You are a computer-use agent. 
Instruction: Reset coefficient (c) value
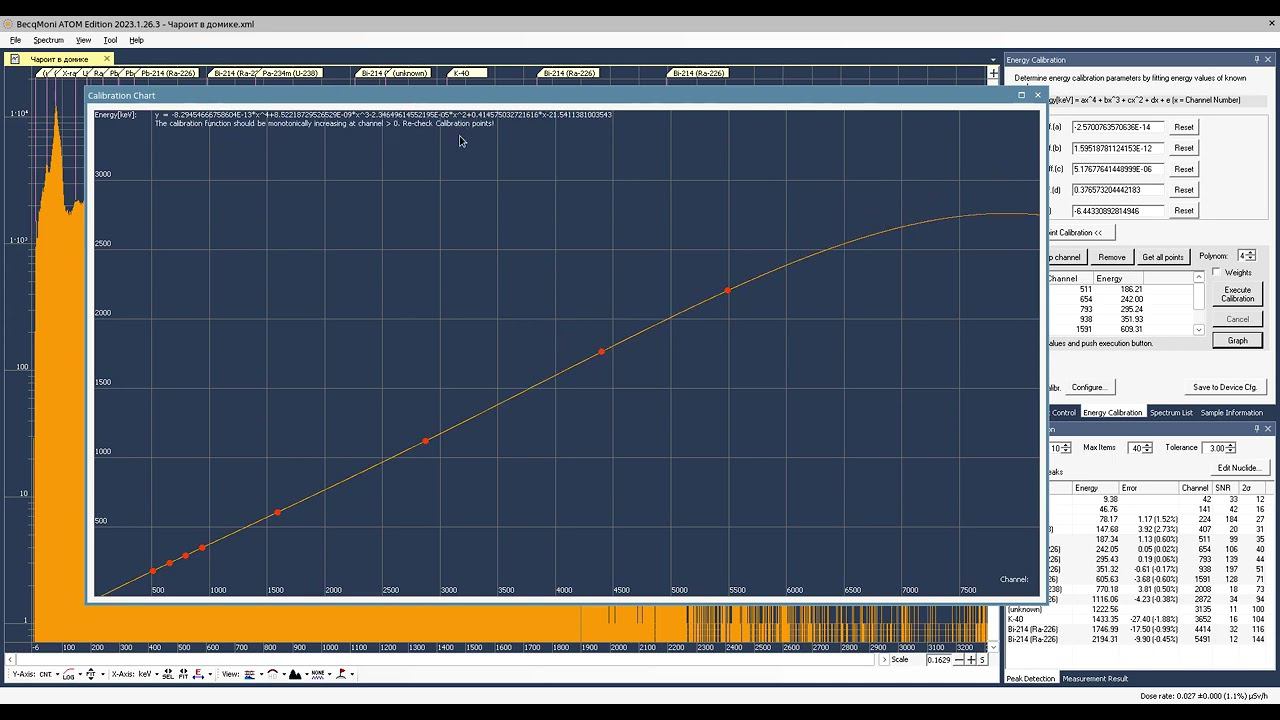pyautogui.click(x=1183, y=169)
